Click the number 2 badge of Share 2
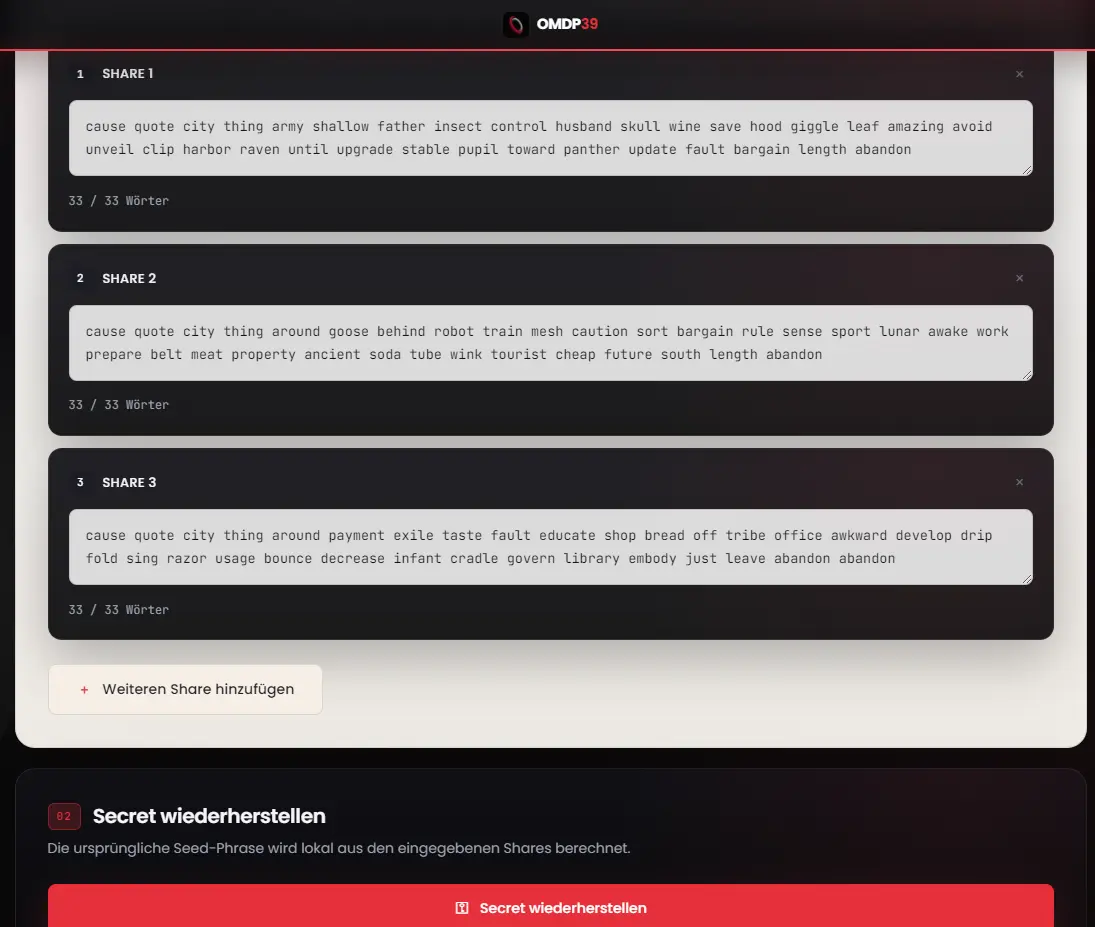The width and height of the screenshot is (1095, 927). [x=80, y=278]
